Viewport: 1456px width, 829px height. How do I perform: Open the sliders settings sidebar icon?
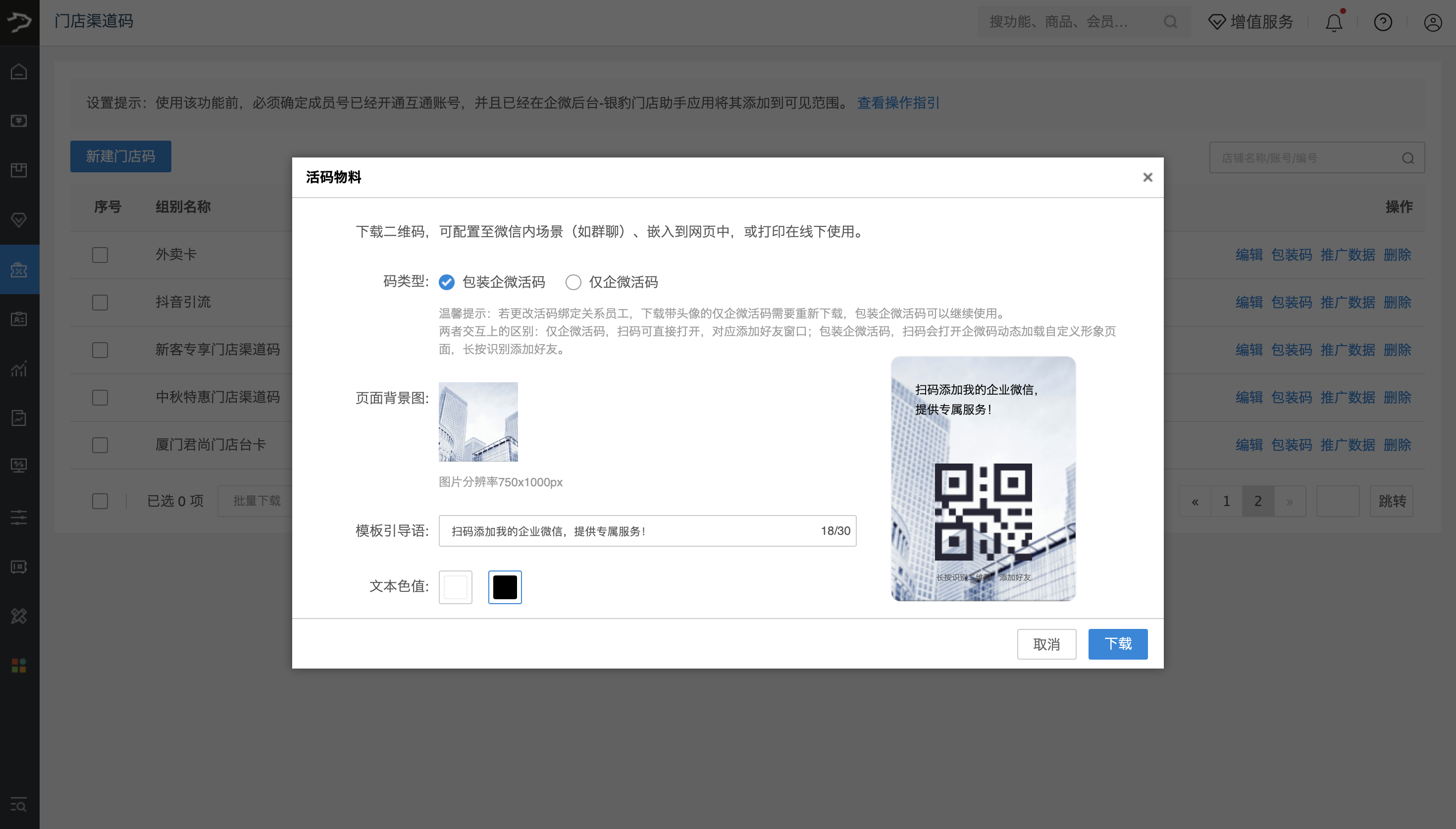pyautogui.click(x=19, y=517)
